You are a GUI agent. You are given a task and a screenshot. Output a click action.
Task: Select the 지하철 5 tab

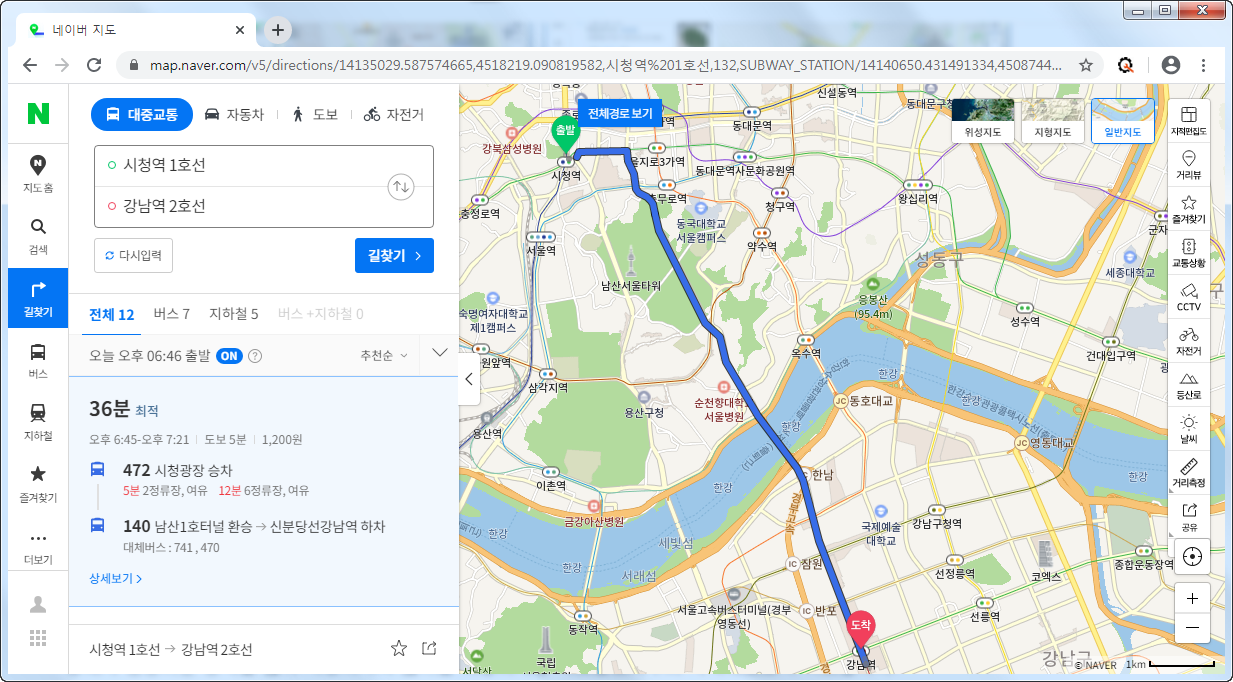[233, 314]
